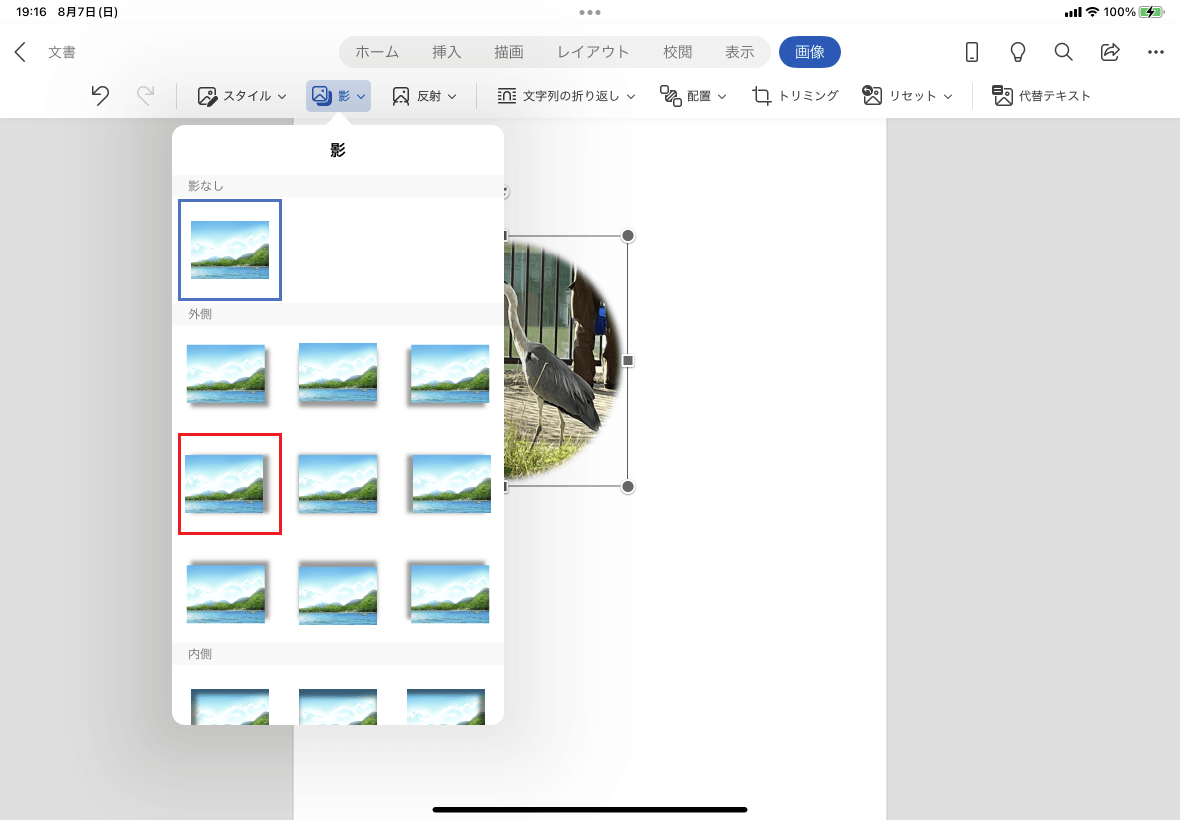Tap the battery indicator in status bar

tap(1151, 12)
